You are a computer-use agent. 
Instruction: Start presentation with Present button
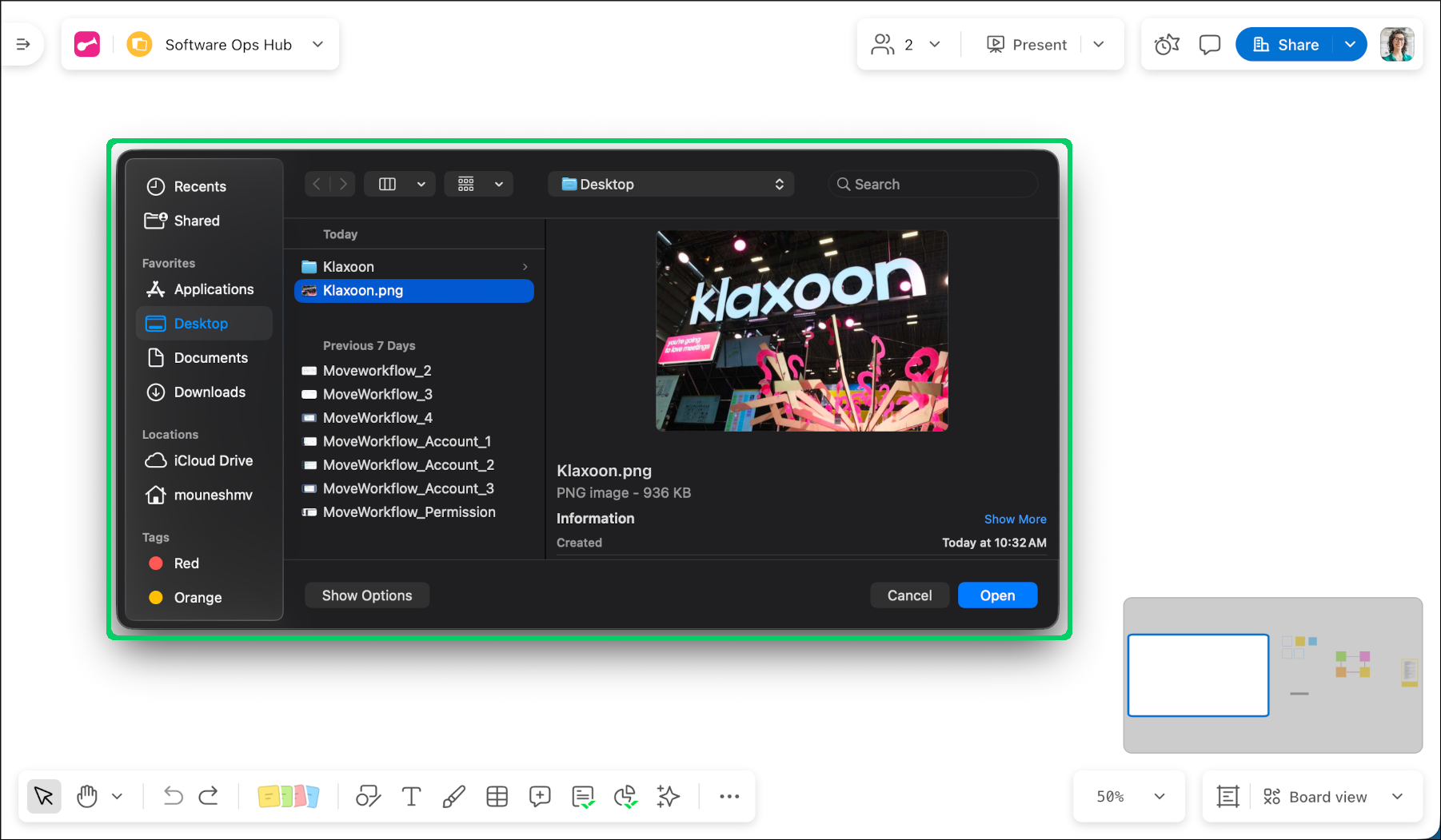point(1027,45)
